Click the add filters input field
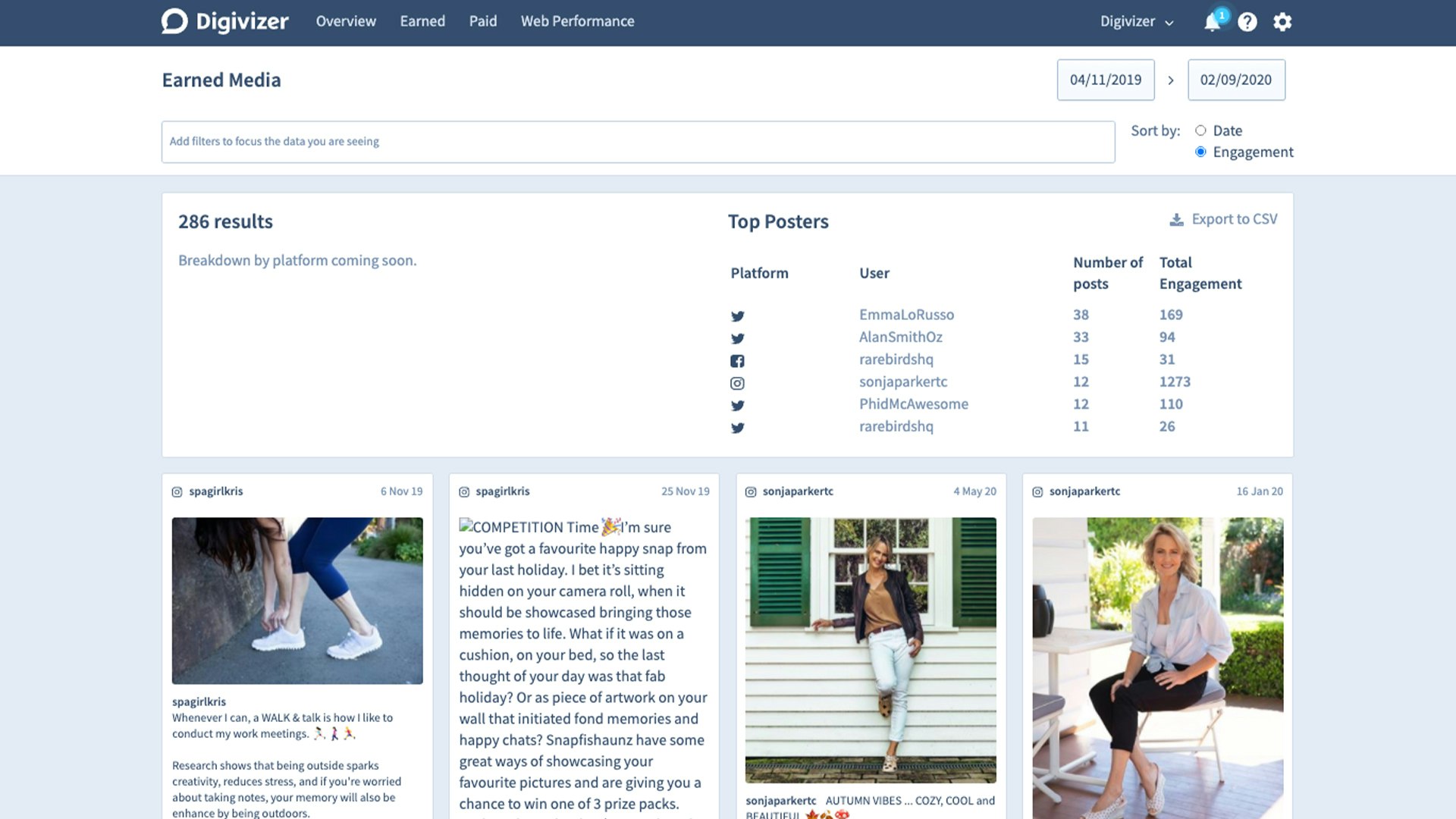The width and height of the screenshot is (1456, 819). tap(638, 142)
